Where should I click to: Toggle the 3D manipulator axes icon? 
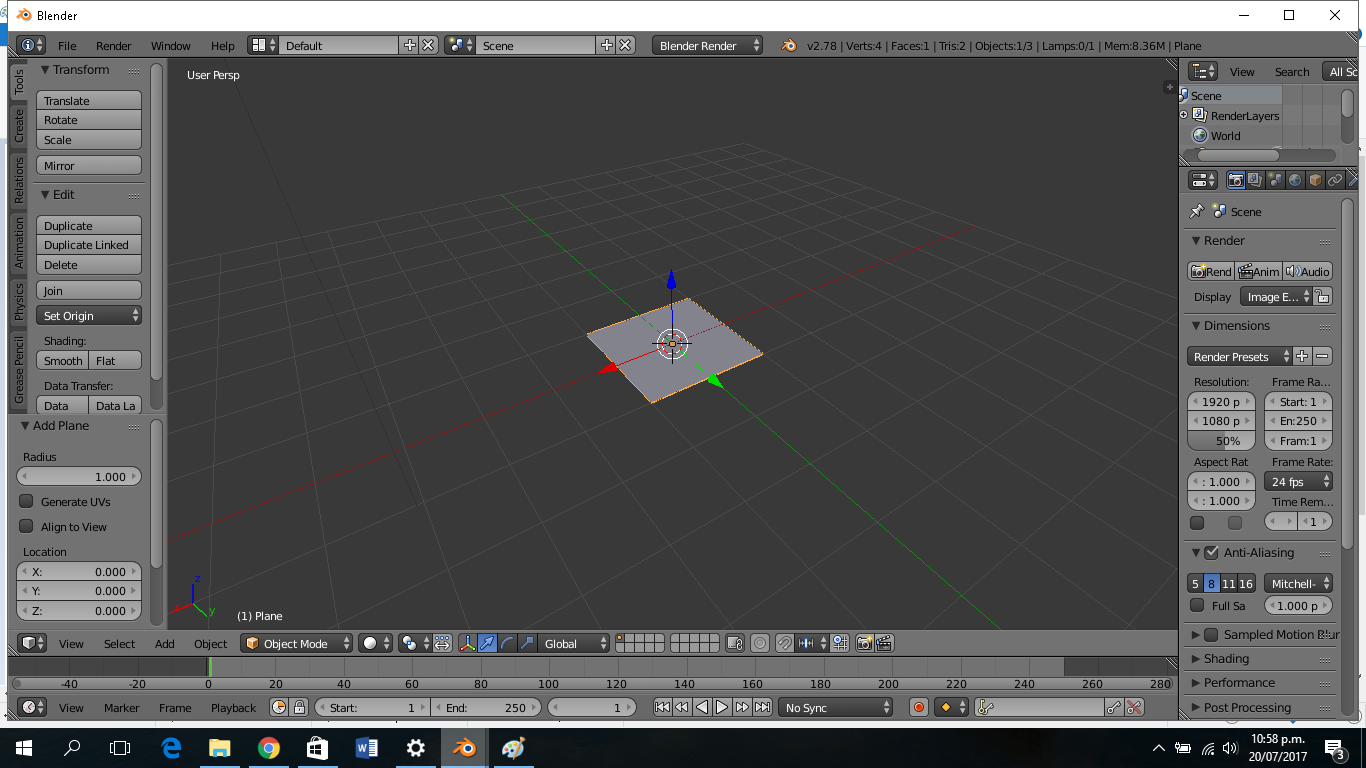(467, 644)
